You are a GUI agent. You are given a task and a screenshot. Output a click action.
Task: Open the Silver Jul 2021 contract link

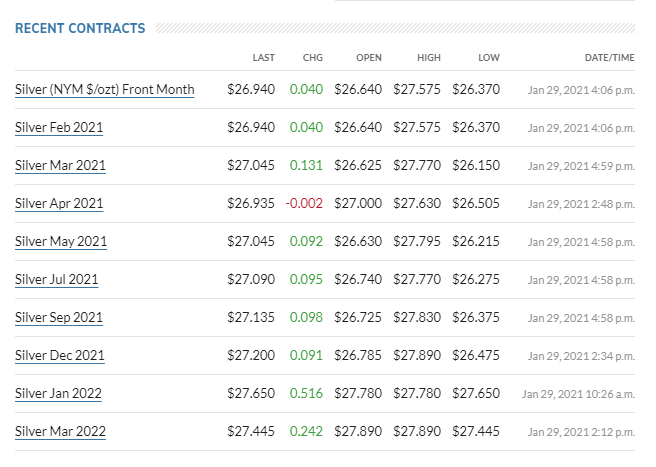56,280
